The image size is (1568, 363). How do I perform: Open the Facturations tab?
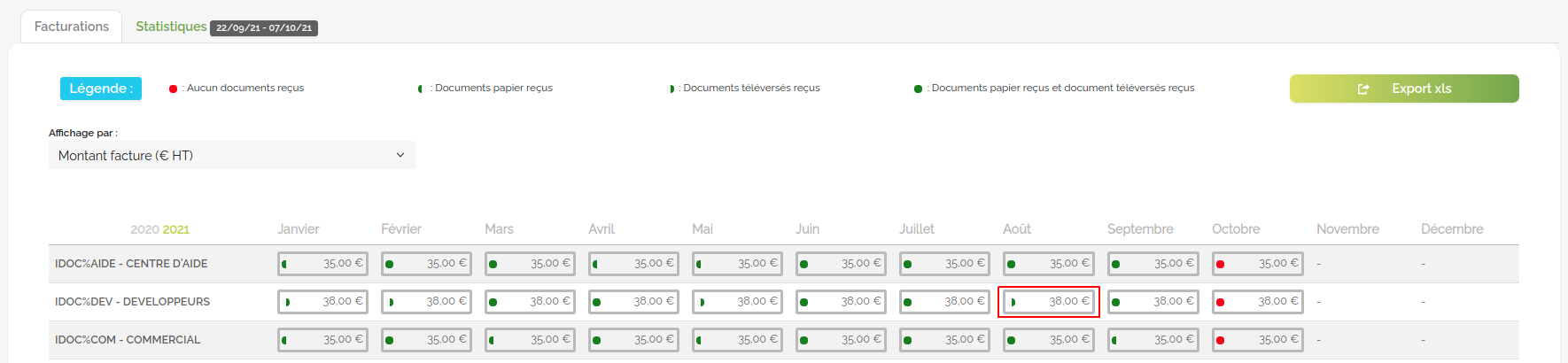coord(72,27)
